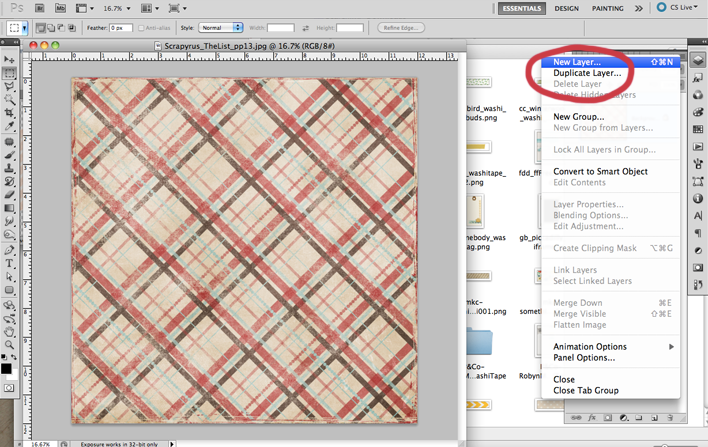The width and height of the screenshot is (708, 447).
Task: Select the Gradient tool
Action: pos(9,208)
